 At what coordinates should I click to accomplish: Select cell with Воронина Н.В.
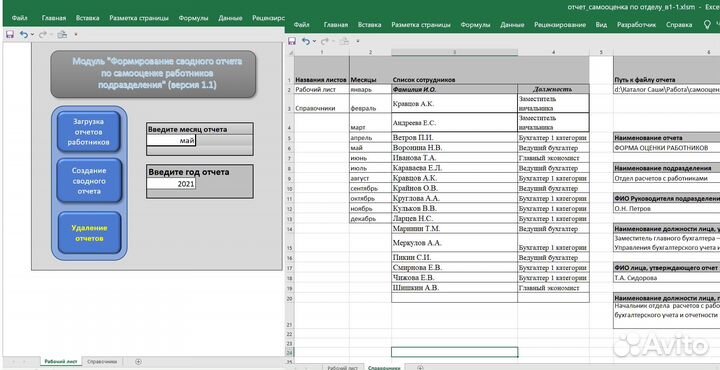455,148
